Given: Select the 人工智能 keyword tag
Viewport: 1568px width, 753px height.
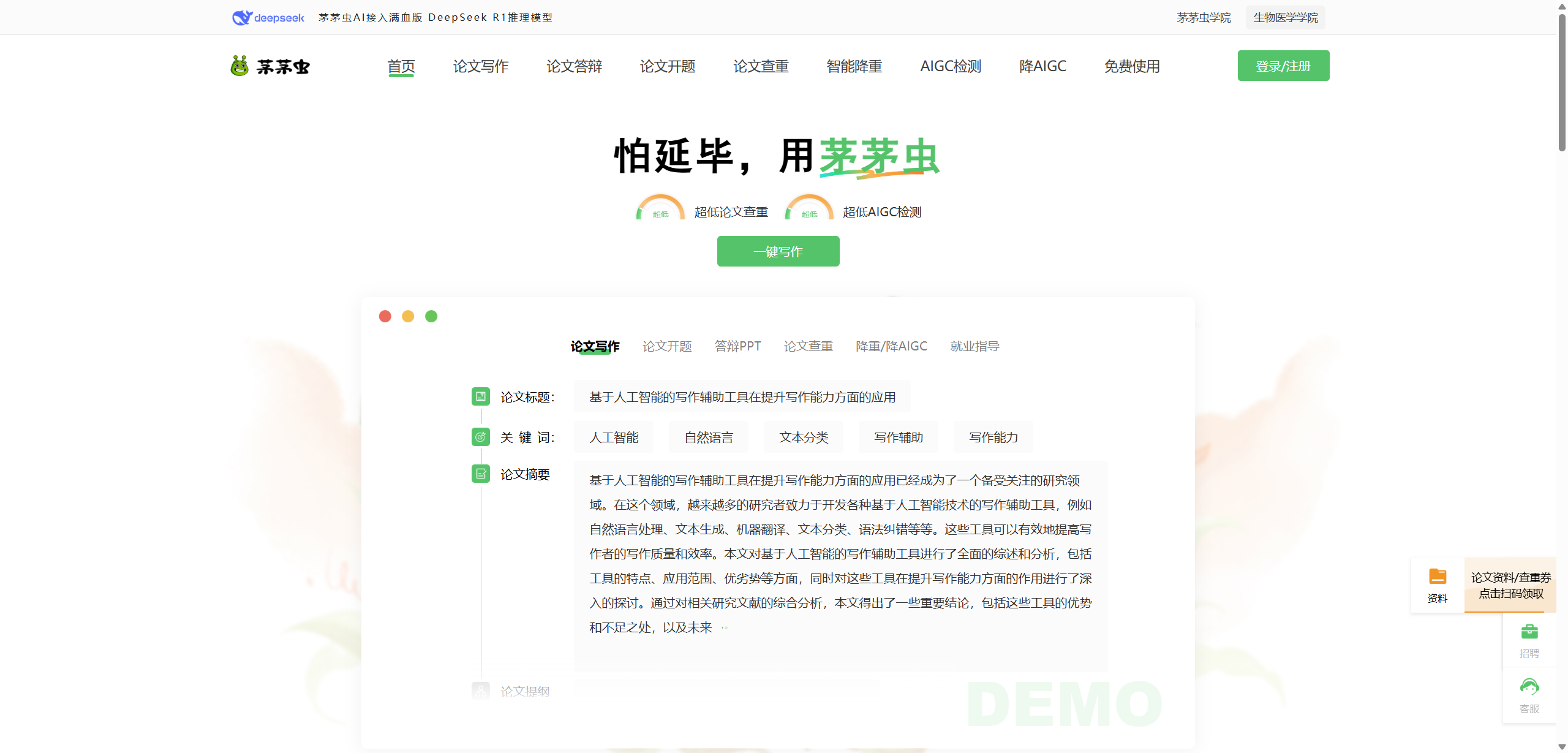Looking at the screenshot, I should [614, 437].
